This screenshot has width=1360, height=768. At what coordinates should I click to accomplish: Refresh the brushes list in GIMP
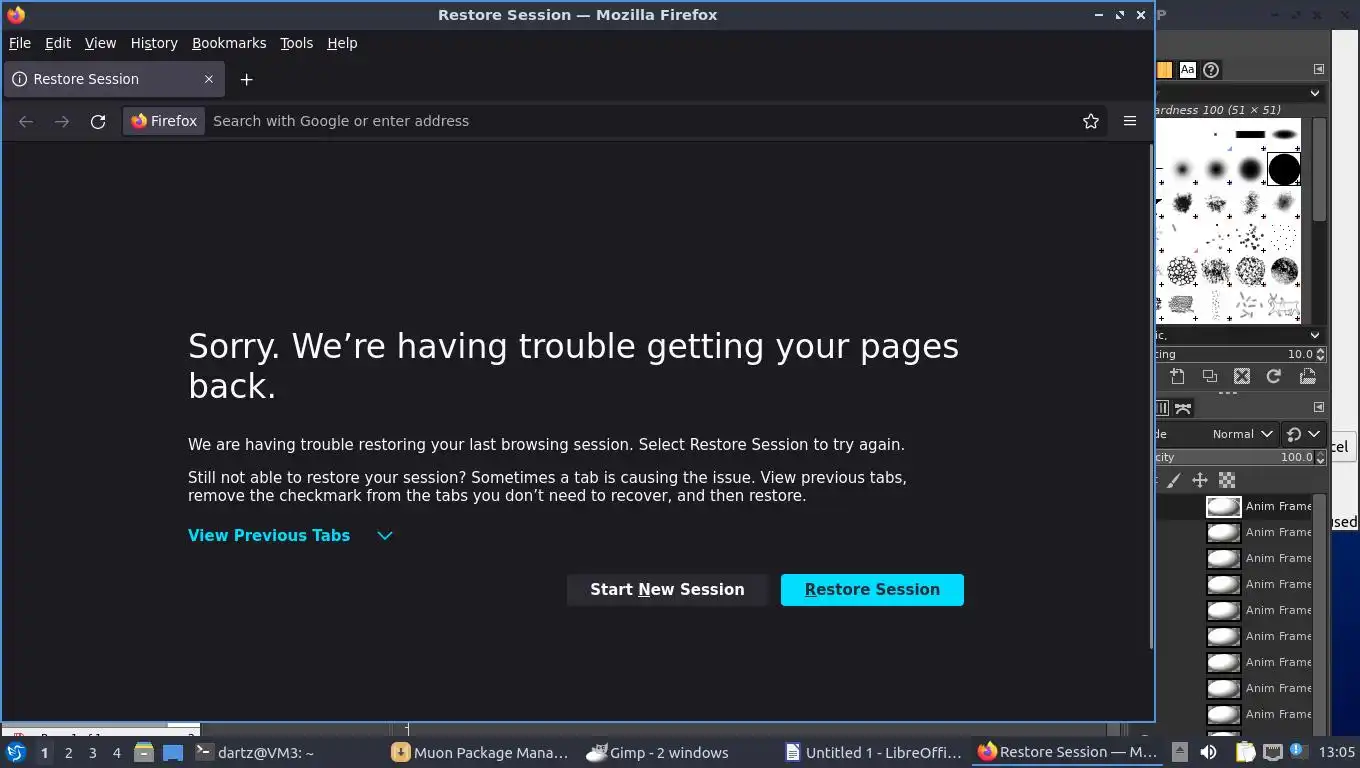pyautogui.click(x=1274, y=377)
